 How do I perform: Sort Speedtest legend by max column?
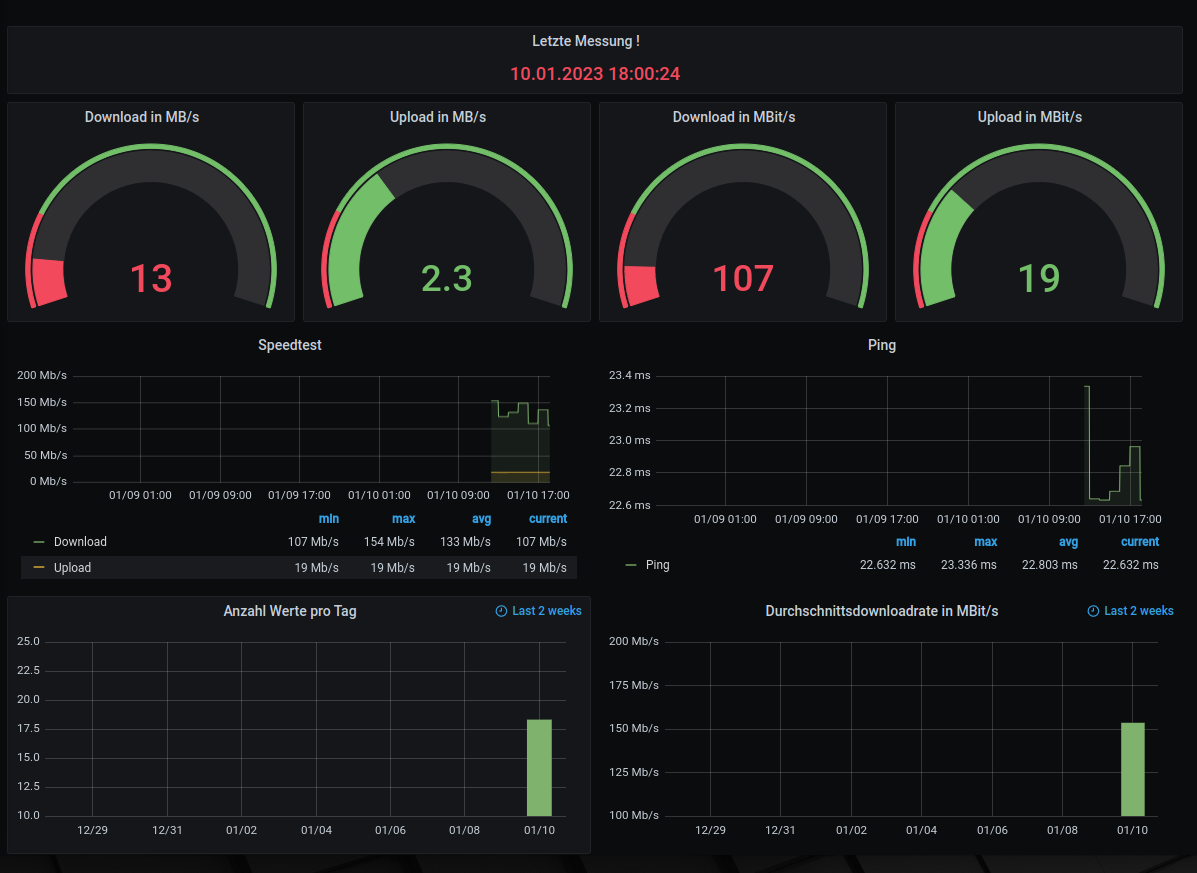pyautogui.click(x=404, y=519)
